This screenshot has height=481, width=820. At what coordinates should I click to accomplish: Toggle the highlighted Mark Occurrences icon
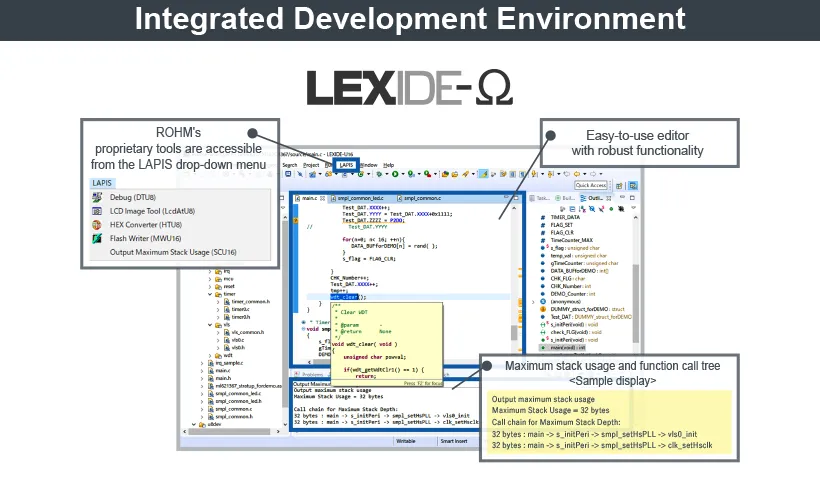click(x=483, y=174)
